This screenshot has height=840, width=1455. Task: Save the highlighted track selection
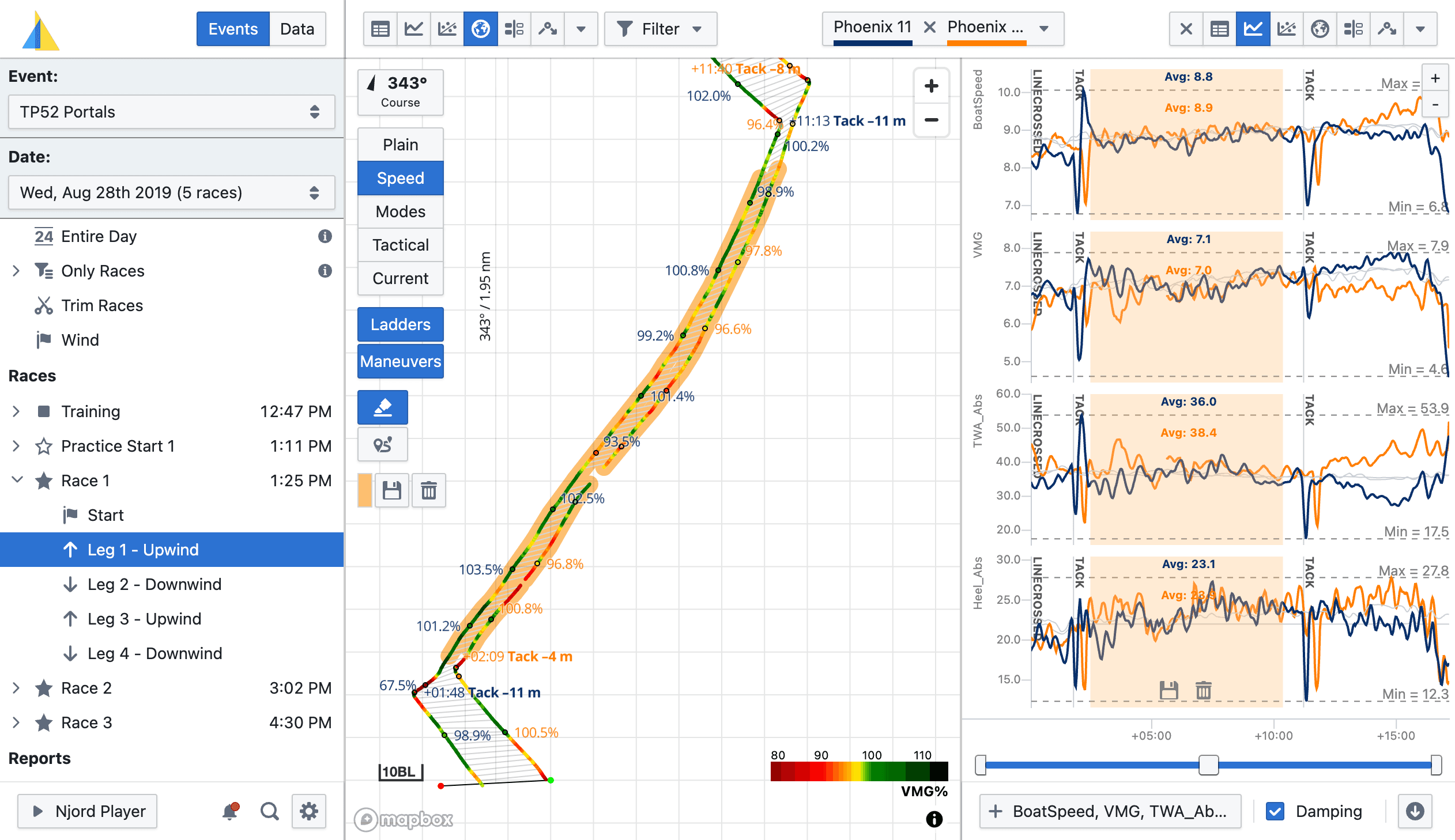tap(392, 490)
